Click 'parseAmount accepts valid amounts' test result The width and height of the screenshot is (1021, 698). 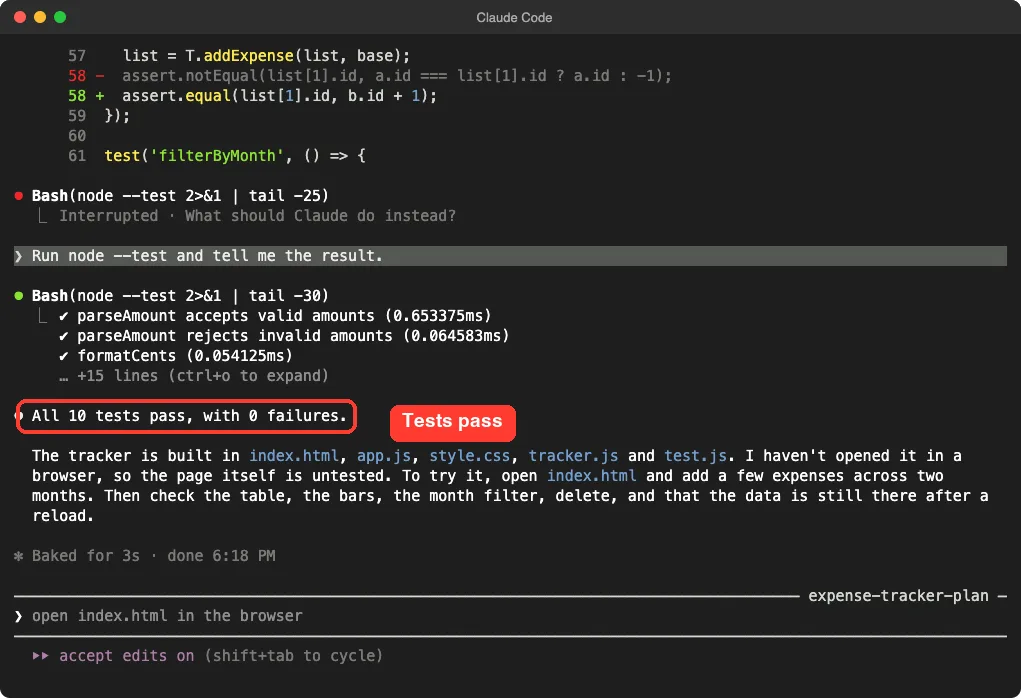(x=275, y=316)
